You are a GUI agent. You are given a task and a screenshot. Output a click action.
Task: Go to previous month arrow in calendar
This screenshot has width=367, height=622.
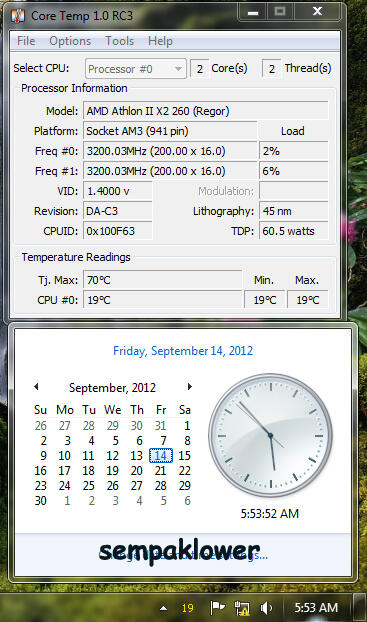pos(36,386)
